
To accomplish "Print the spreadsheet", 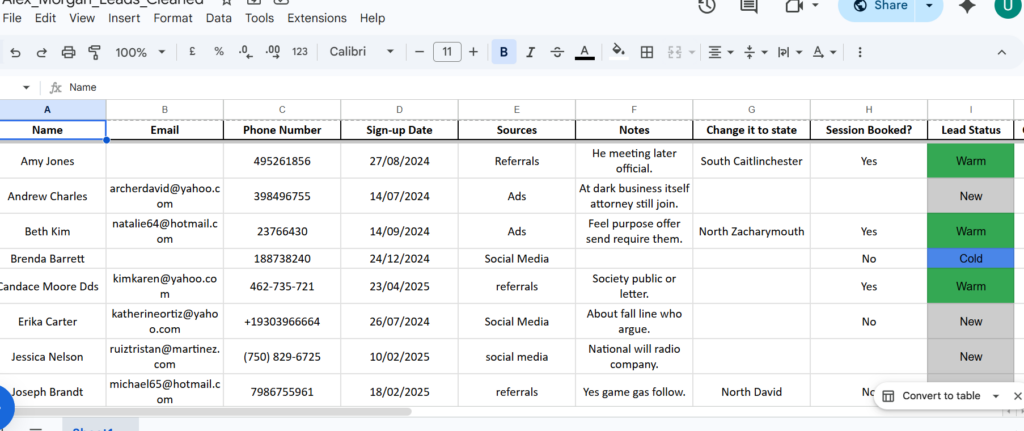I will [68, 52].
